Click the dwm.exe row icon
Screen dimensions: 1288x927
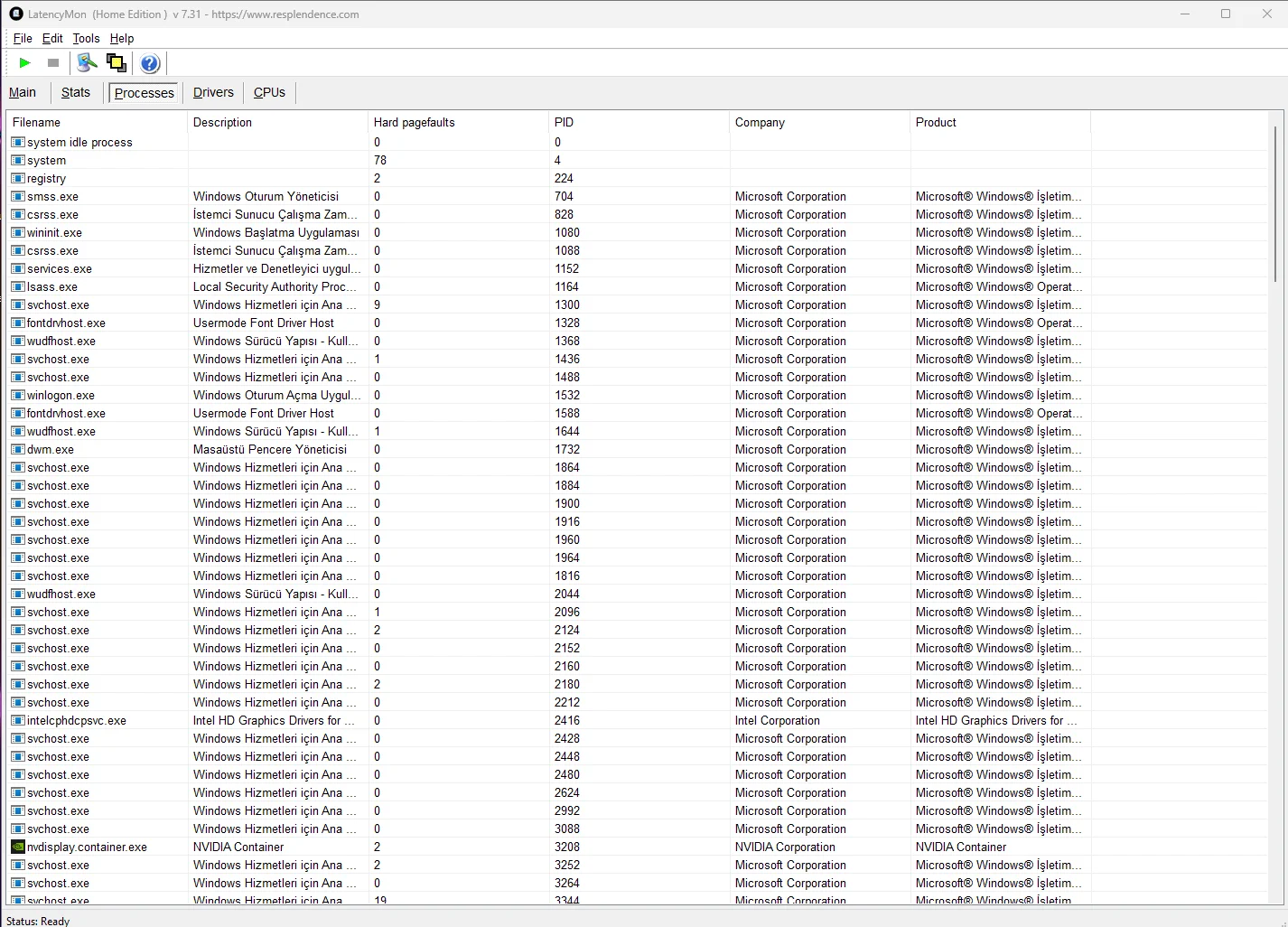click(18, 449)
